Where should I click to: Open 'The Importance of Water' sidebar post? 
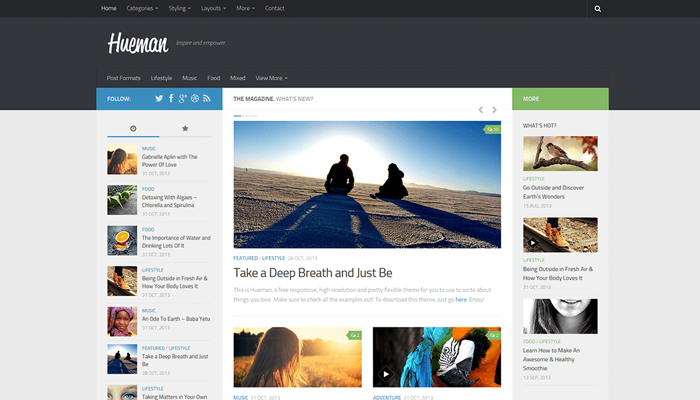click(176, 242)
